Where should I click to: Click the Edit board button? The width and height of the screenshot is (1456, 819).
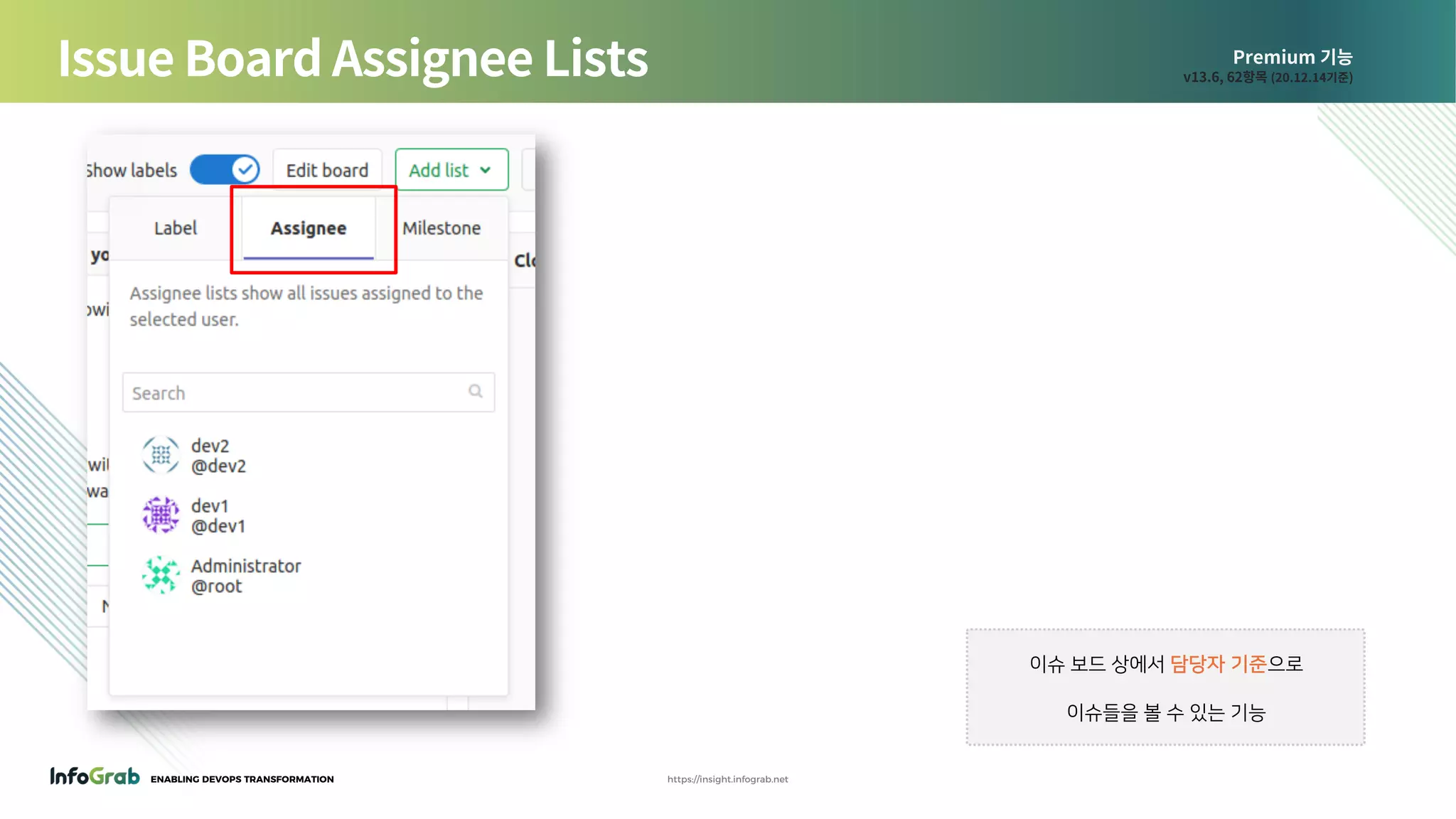click(327, 170)
